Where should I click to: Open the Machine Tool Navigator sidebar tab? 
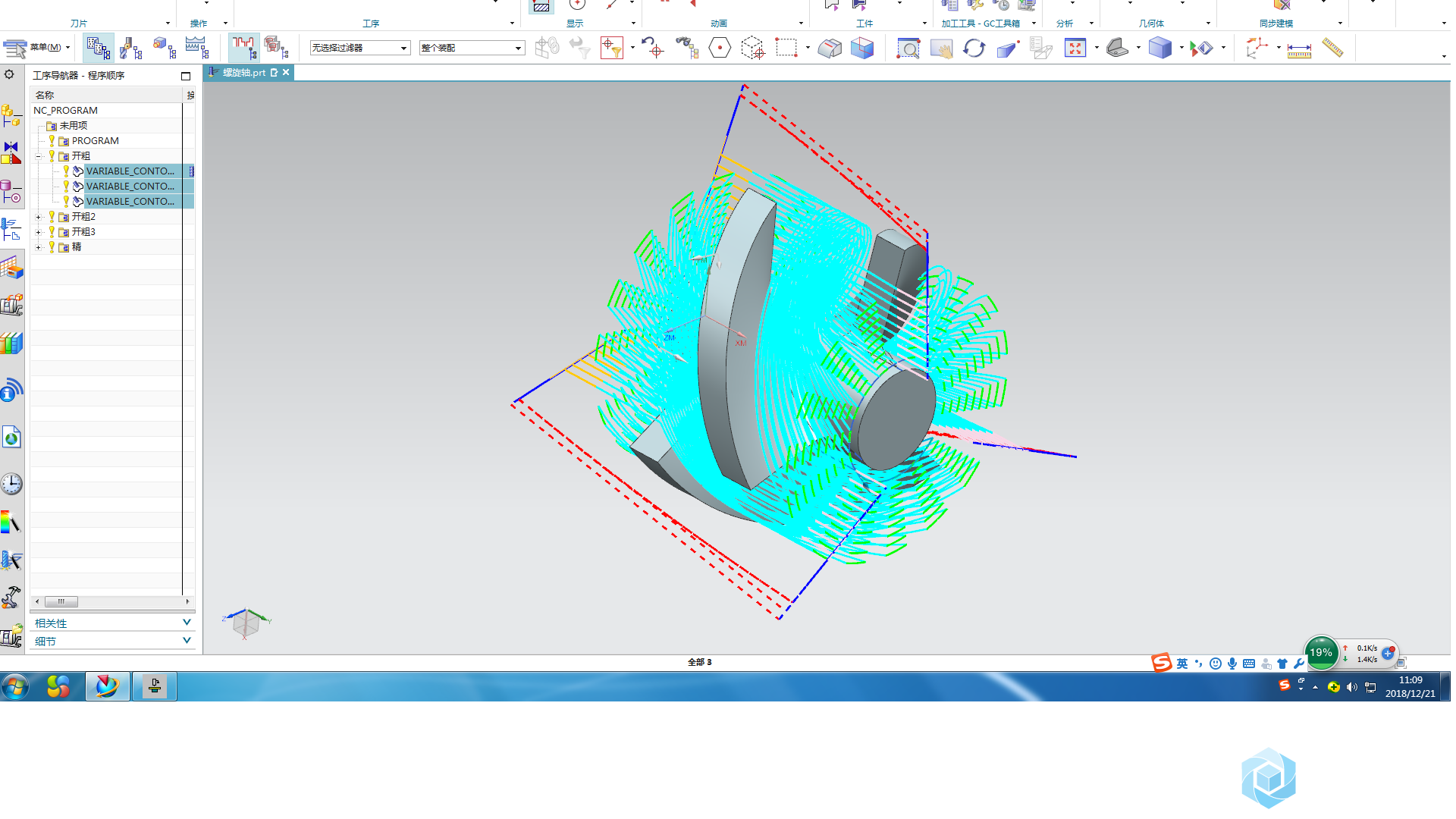(x=11, y=305)
